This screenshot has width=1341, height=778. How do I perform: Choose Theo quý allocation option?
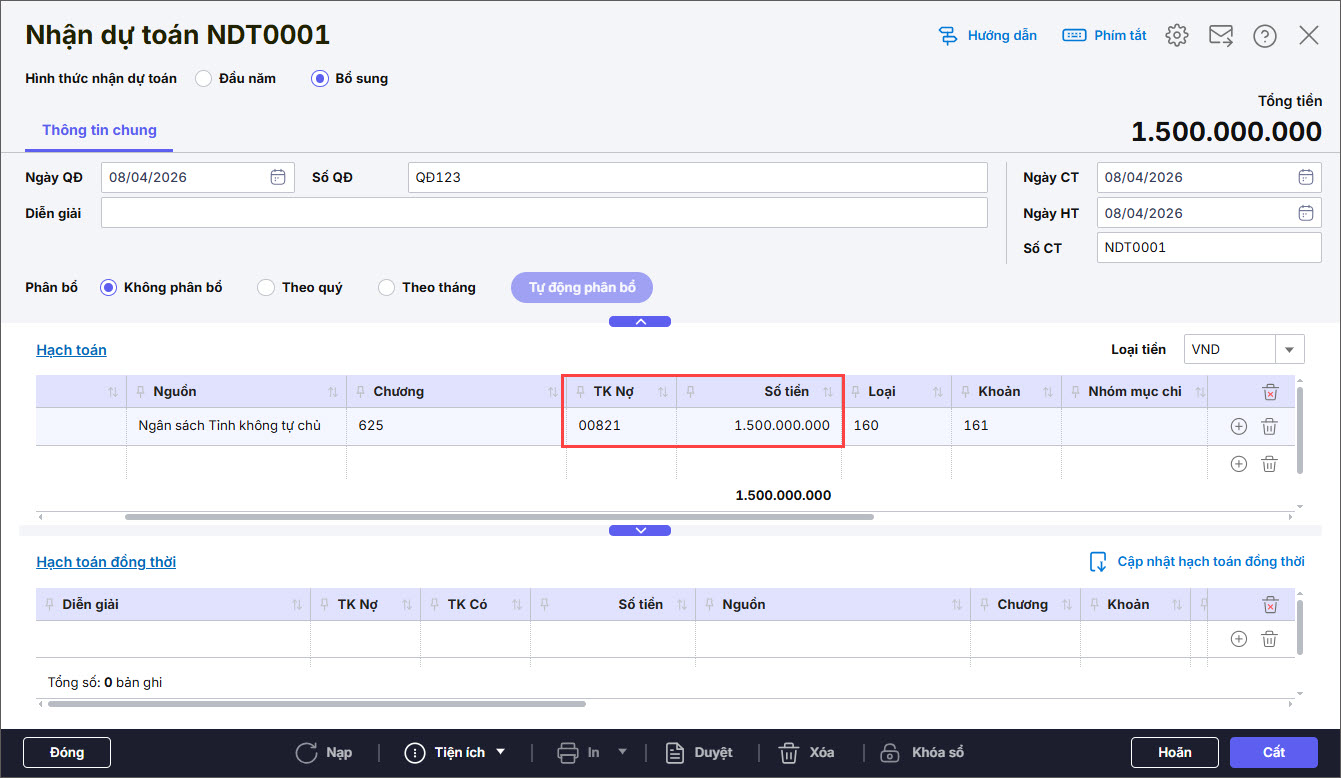click(x=266, y=288)
